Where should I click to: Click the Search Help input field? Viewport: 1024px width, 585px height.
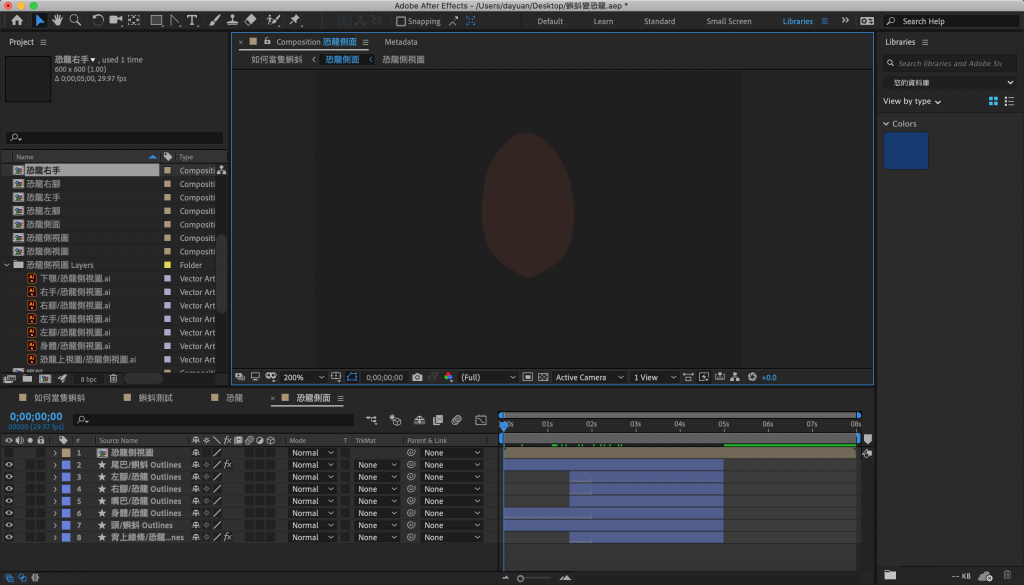point(952,21)
